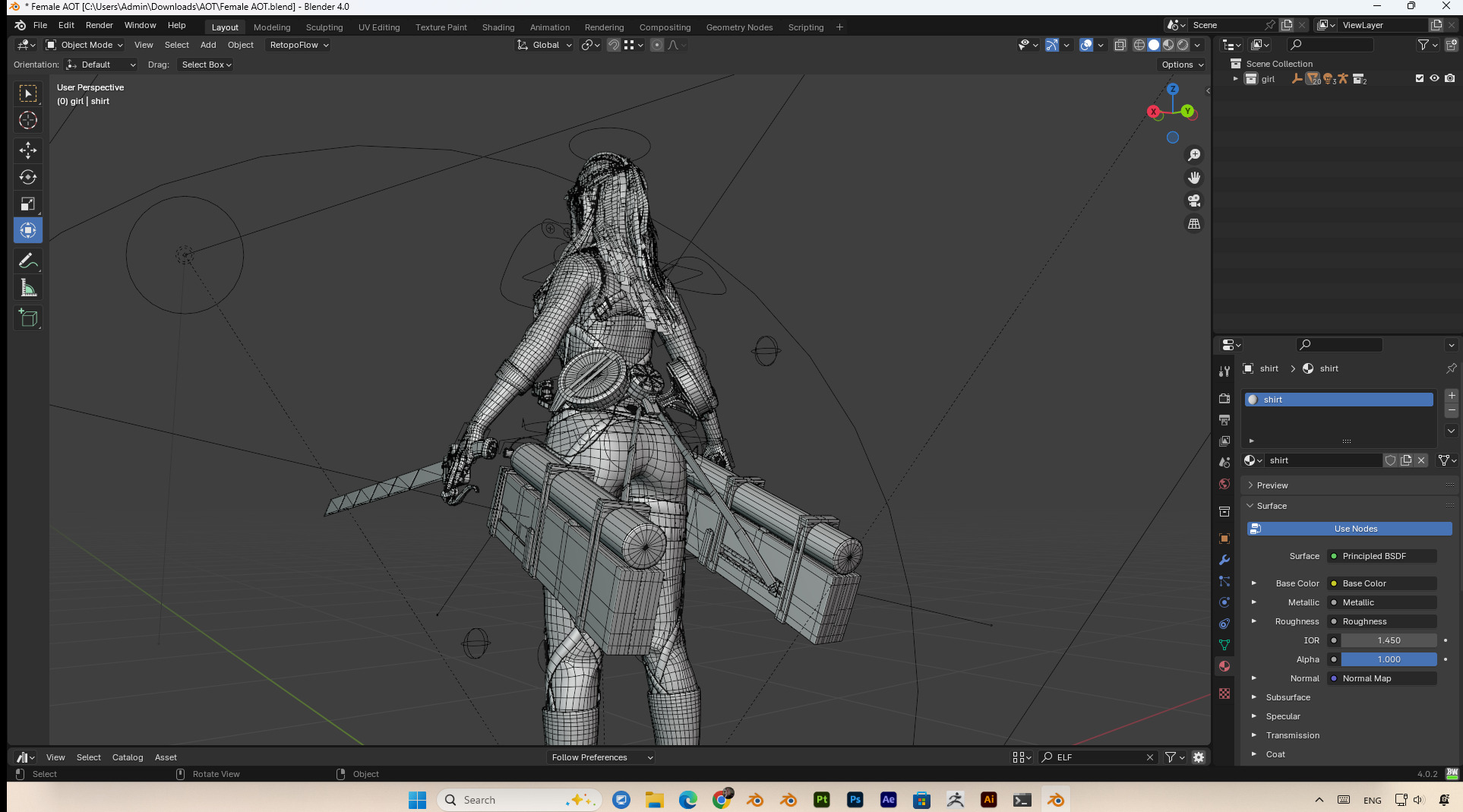Collapse the Surface panel

pyautogui.click(x=1272, y=506)
